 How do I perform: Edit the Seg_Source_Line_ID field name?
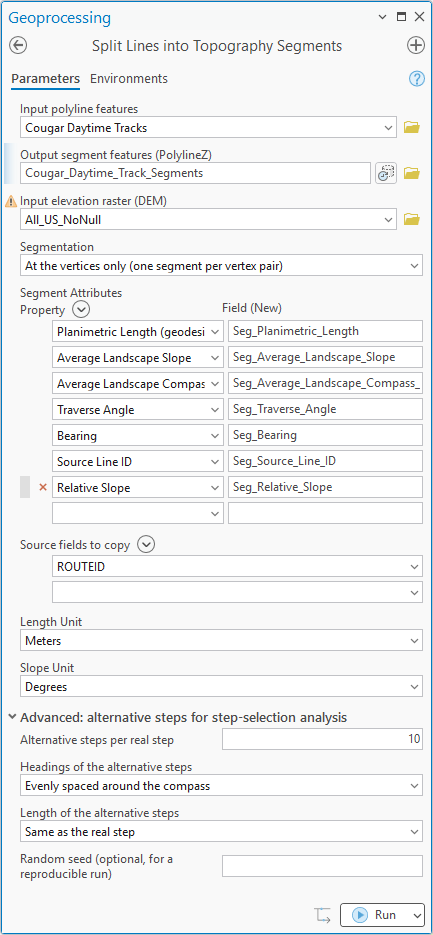pos(325,462)
